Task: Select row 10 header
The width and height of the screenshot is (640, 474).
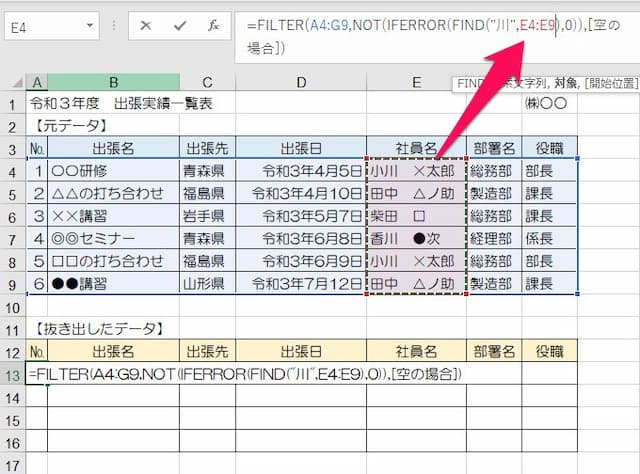Action: 13,307
